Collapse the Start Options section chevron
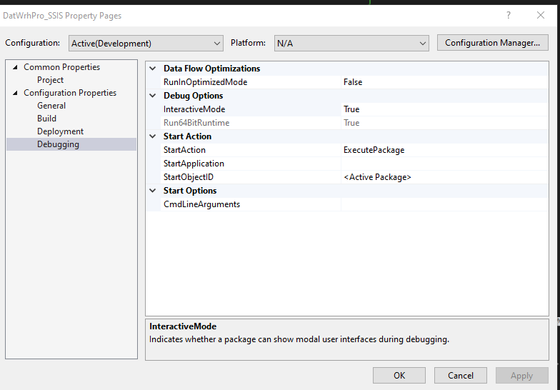Viewport: 560px width, 390px height. [x=153, y=190]
